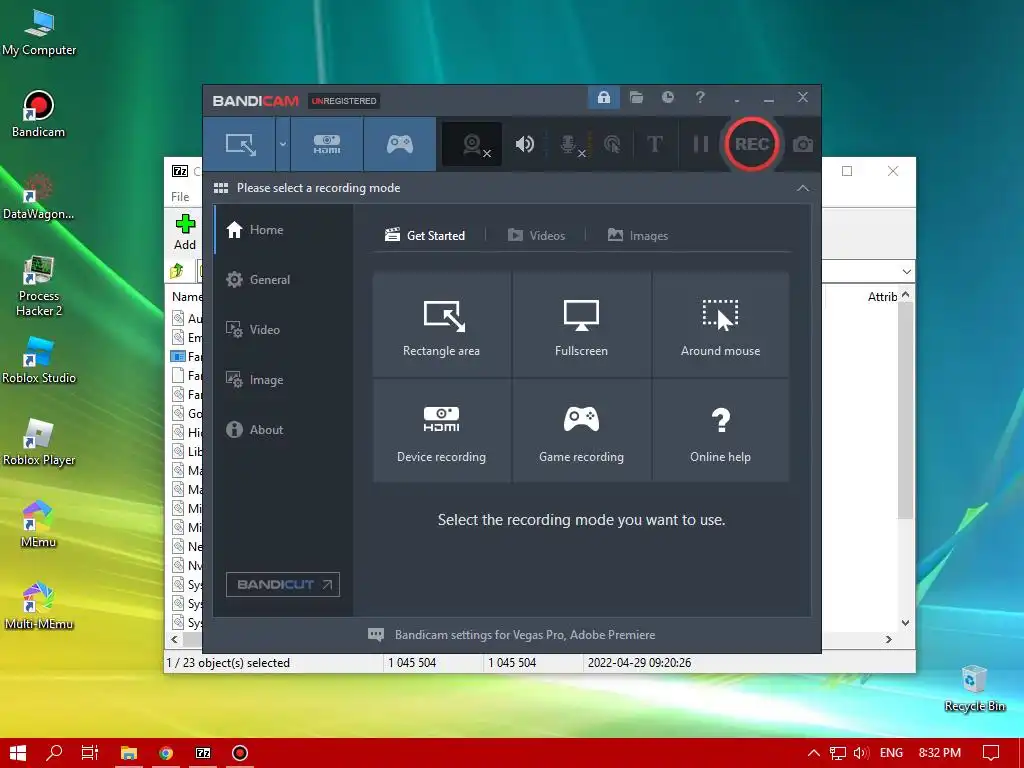
Task: Collapse the recording mode panel chevron
Action: click(x=803, y=188)
